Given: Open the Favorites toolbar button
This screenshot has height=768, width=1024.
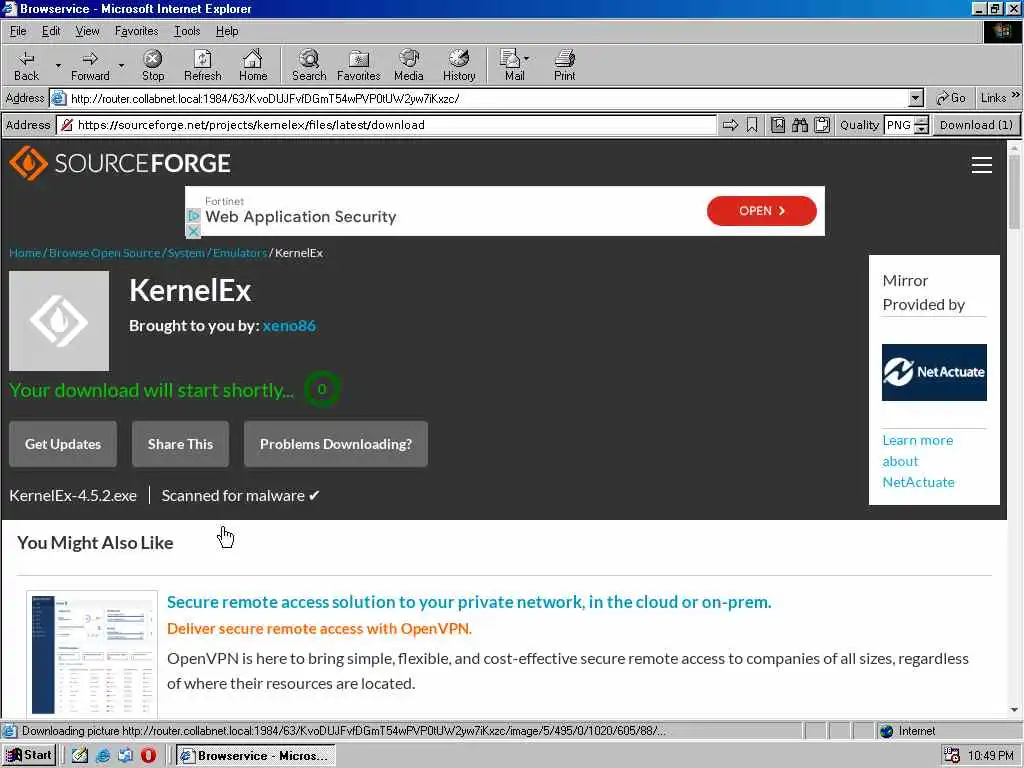Looking at the screenshot, I should (359, 65).
